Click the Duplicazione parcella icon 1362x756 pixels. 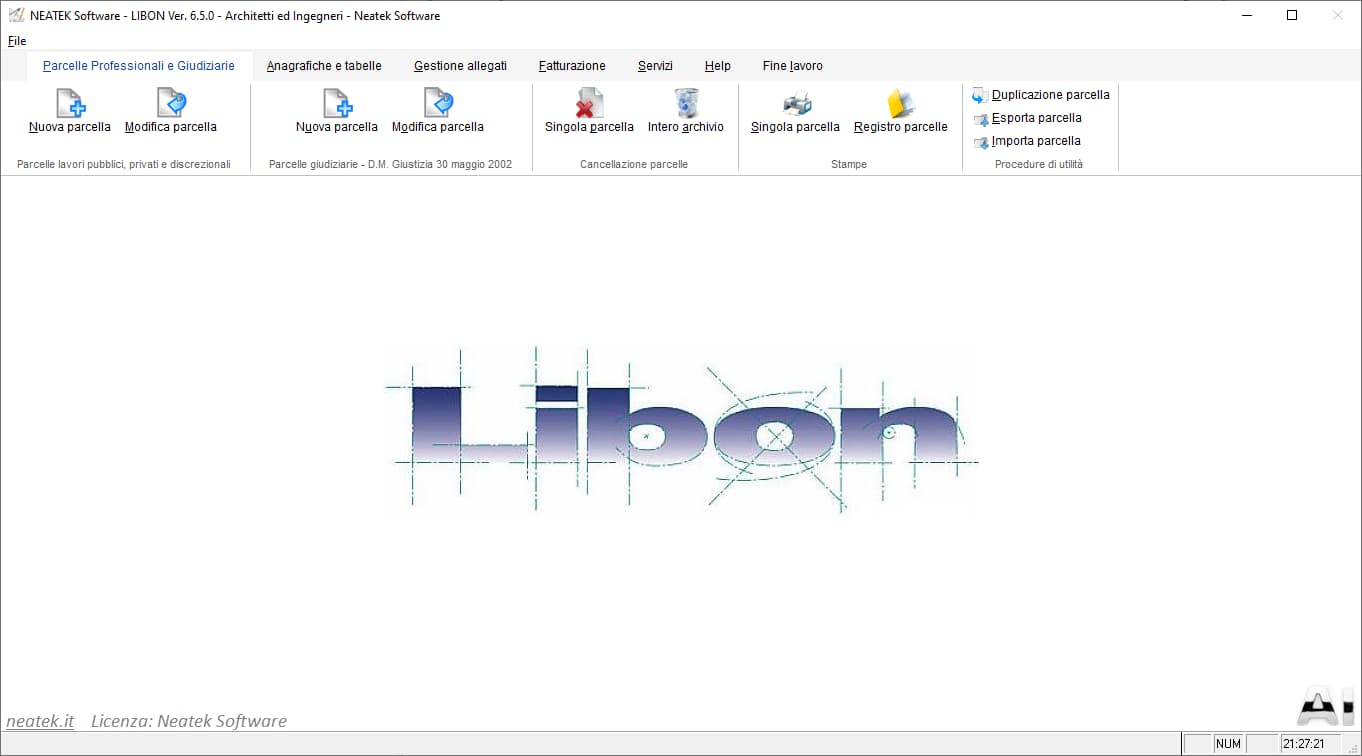pos(980,95)
